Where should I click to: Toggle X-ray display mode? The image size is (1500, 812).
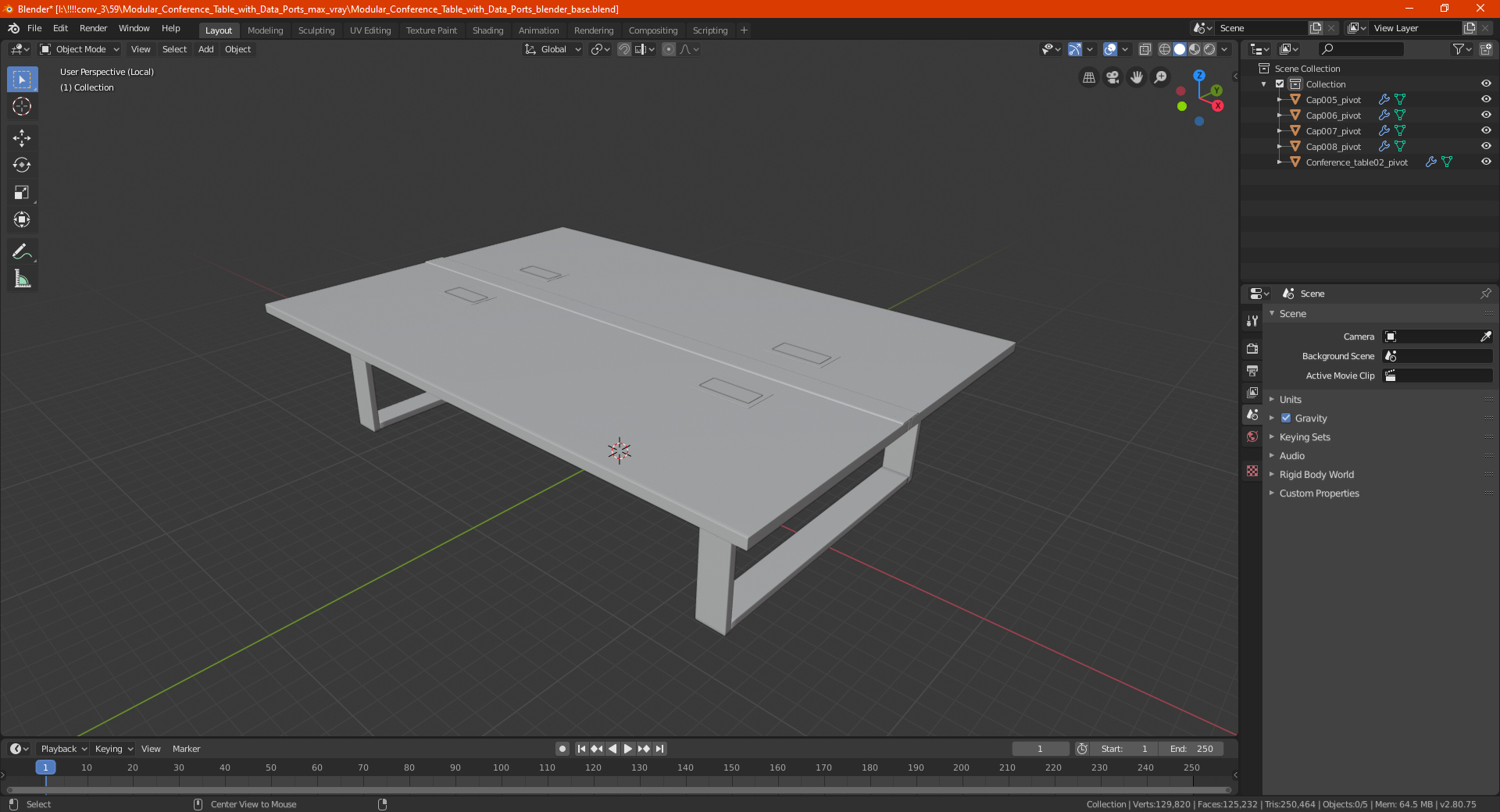1145,49
